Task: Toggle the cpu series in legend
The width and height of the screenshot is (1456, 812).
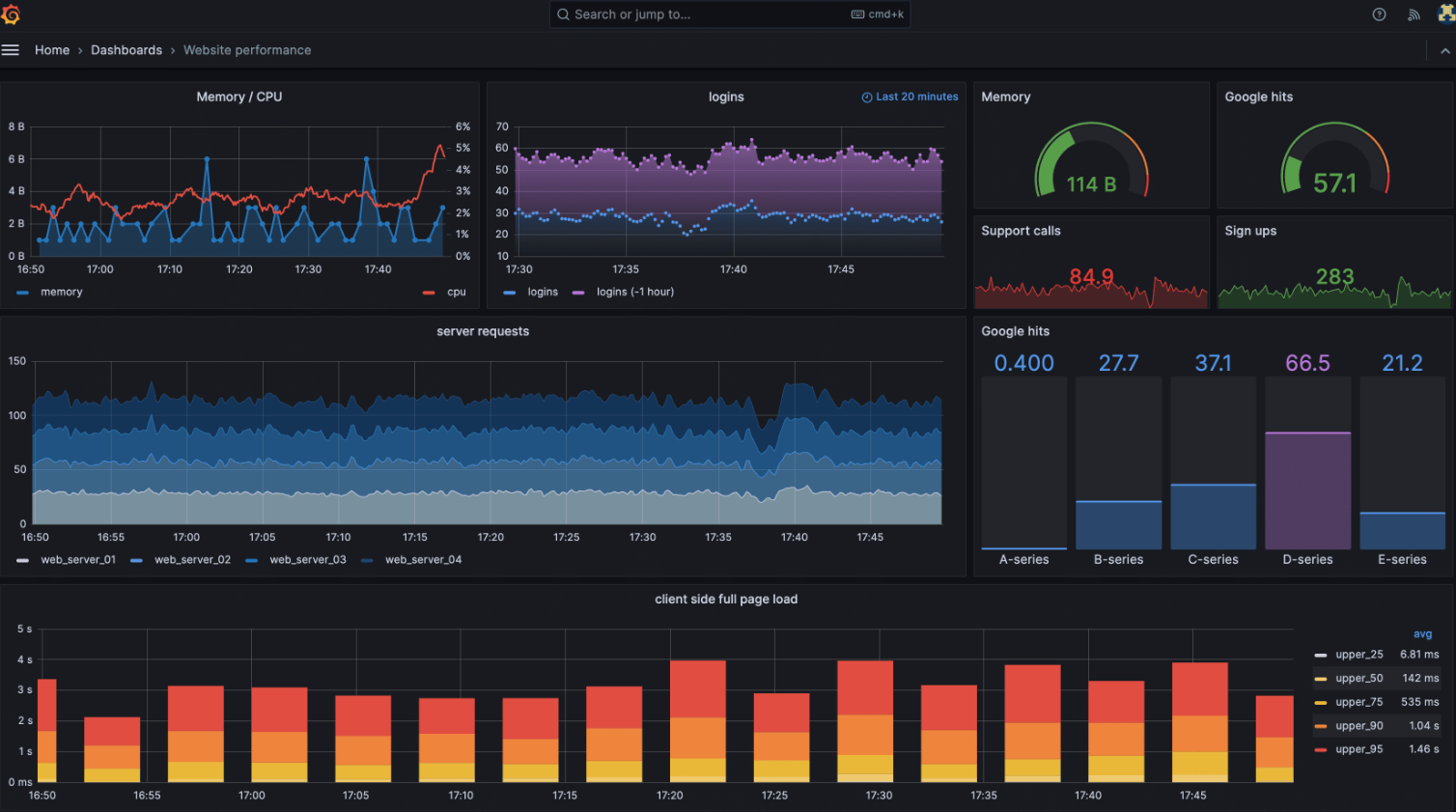Action: coord(456,293)
